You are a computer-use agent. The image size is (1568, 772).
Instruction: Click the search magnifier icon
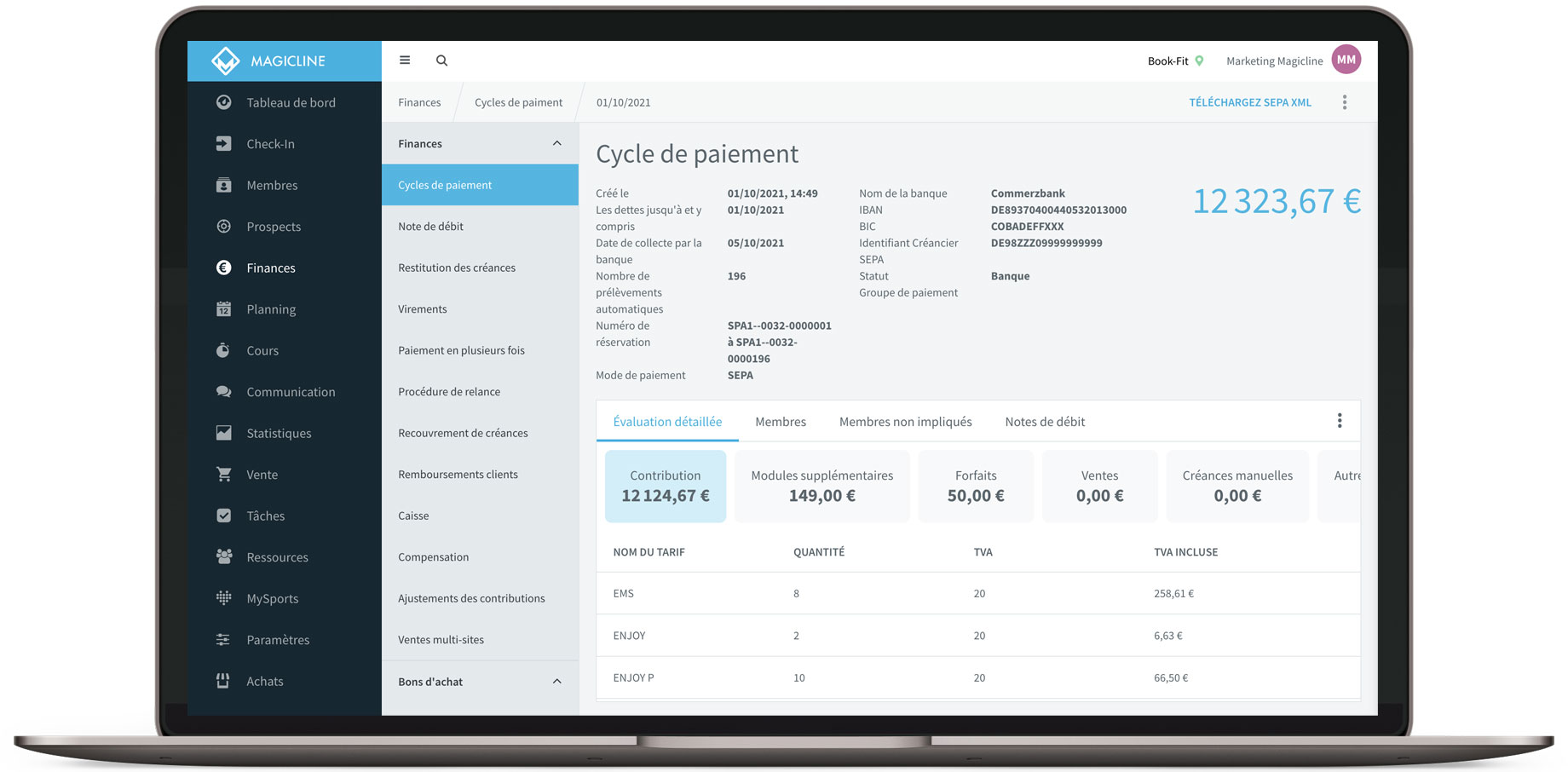[x=441, y=60]
